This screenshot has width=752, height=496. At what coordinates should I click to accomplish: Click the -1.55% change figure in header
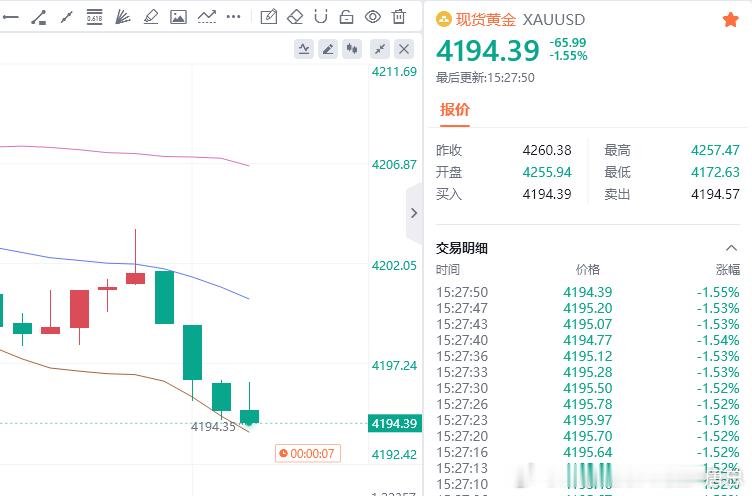[x=569, y=56]
